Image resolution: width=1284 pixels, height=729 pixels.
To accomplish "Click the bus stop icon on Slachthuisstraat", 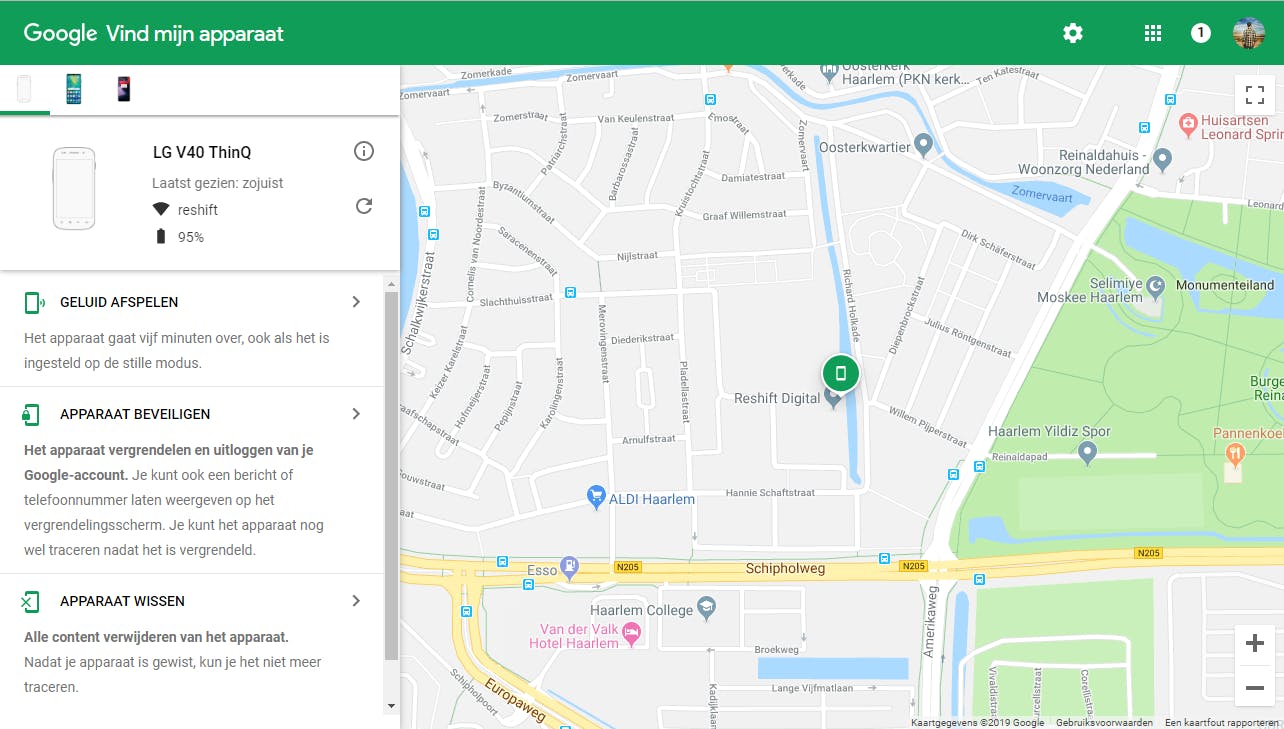I will coord(570,293).
